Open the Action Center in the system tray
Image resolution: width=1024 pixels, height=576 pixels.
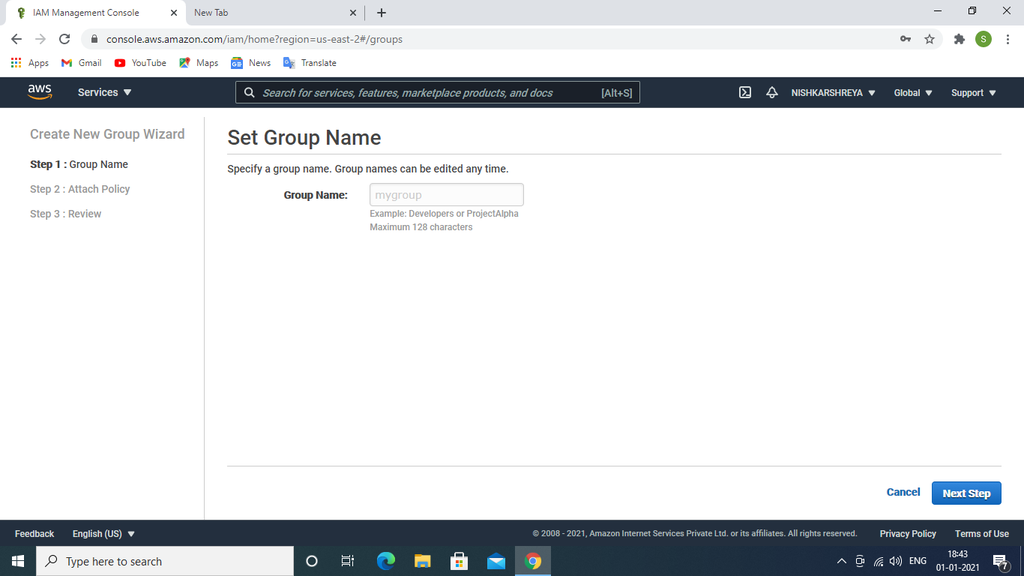(x=1003, y=561)
